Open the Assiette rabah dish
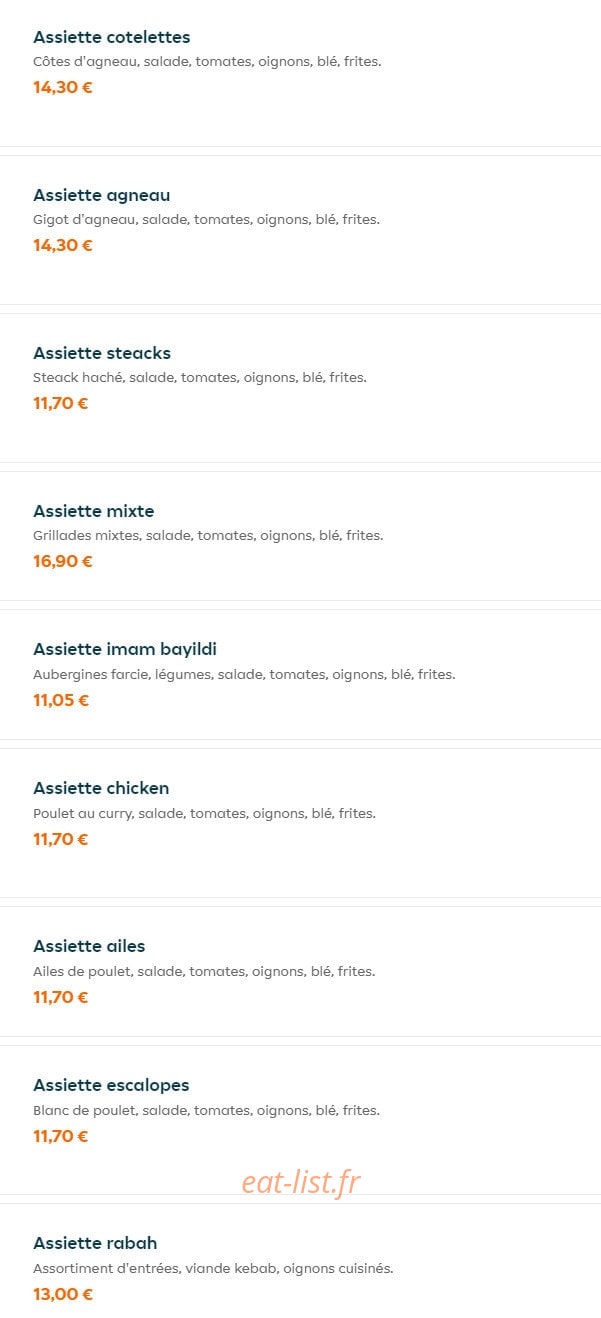This screenshot has width=601, height=1318. tap(95, 1243)
